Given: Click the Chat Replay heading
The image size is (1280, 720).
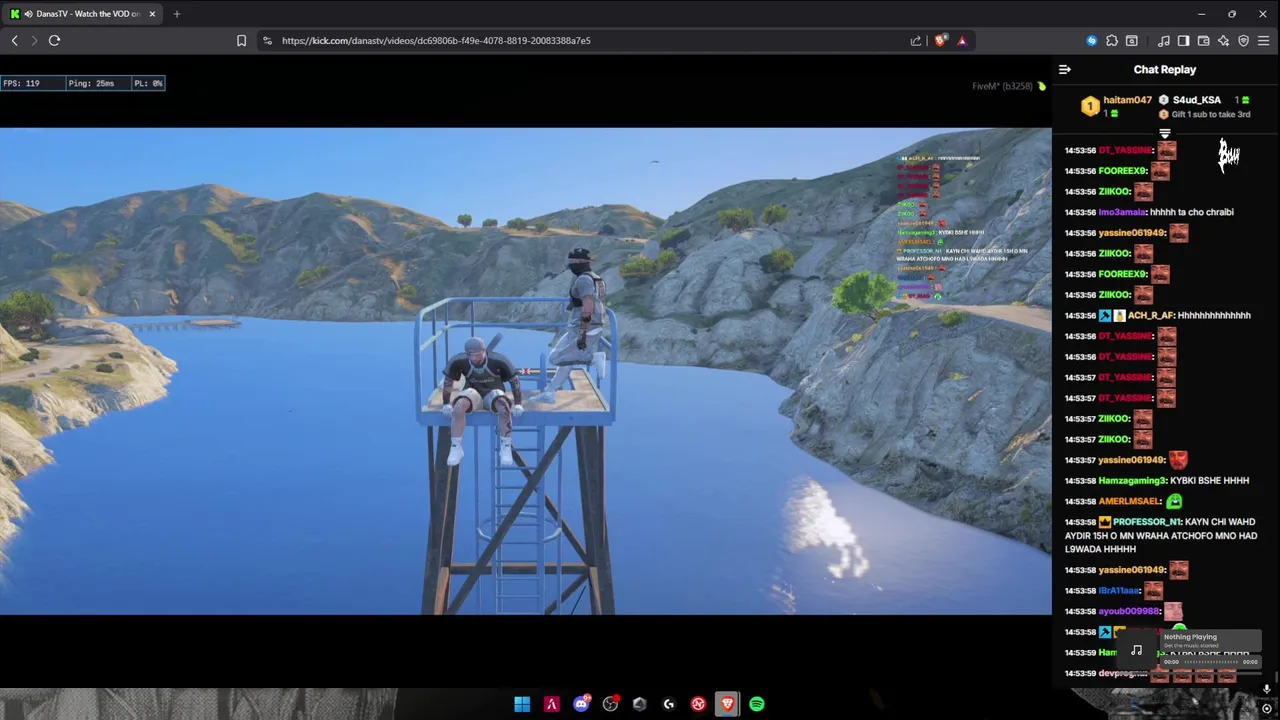Looking at the screenshot, I should pos(1164,70).
